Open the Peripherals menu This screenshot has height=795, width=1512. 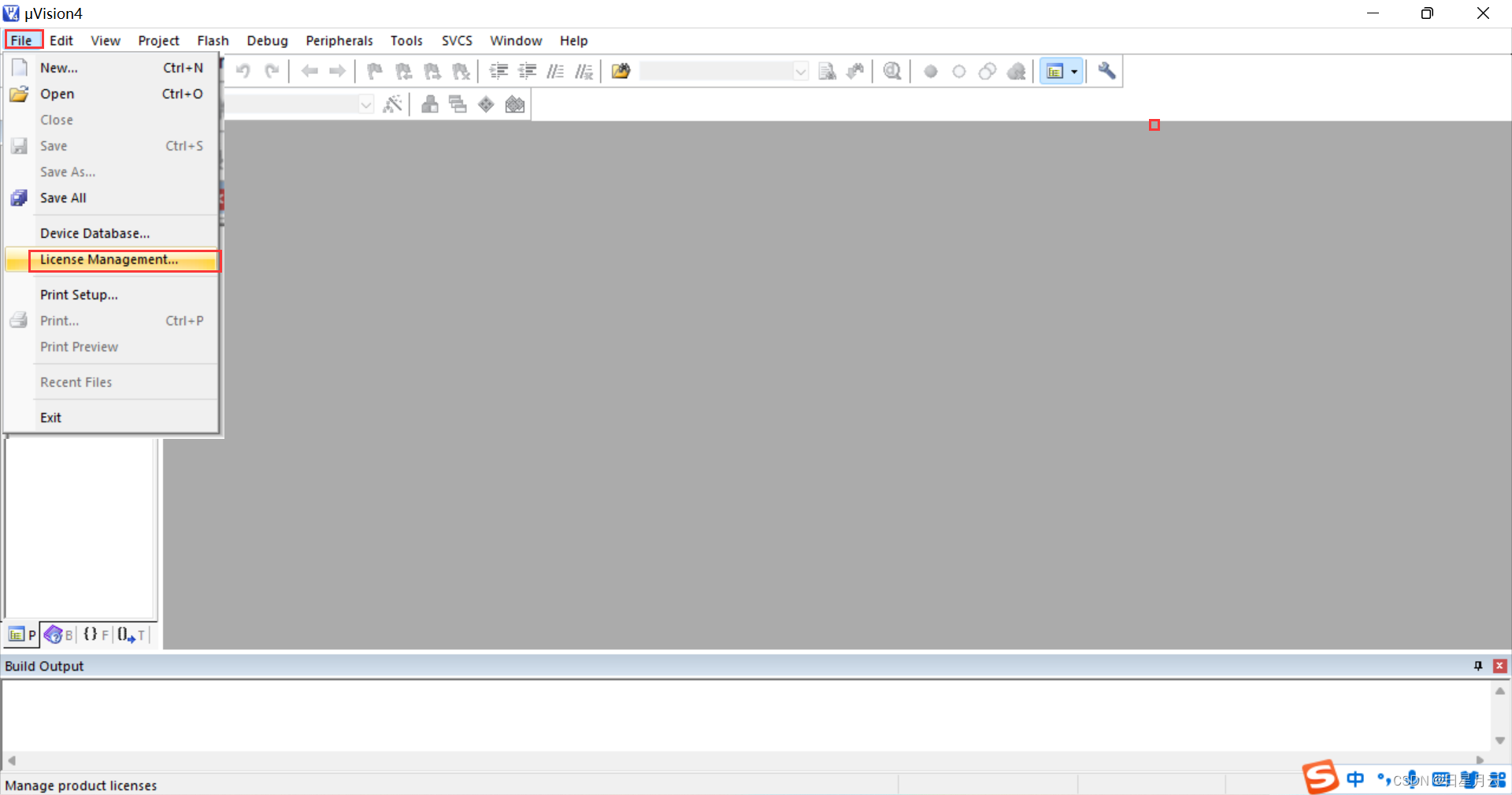pyautogui.click(x=339, y=40)
